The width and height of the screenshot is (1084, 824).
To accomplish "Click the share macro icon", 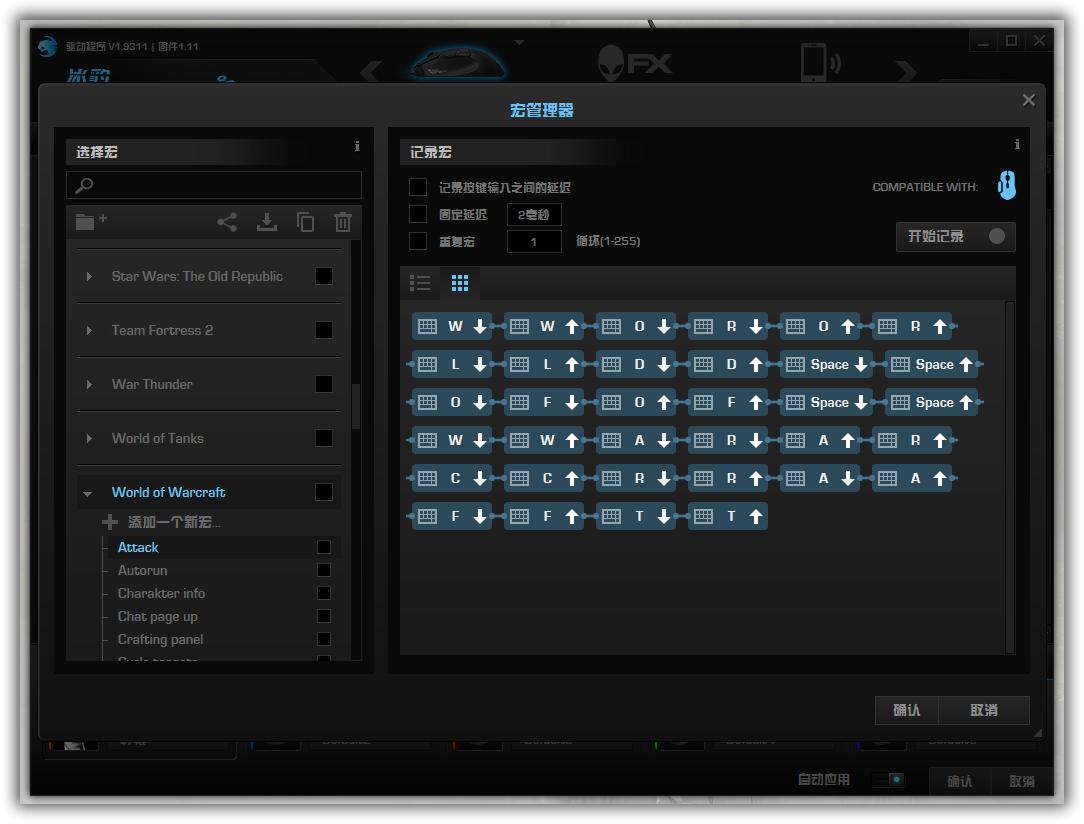I will 227,222.
